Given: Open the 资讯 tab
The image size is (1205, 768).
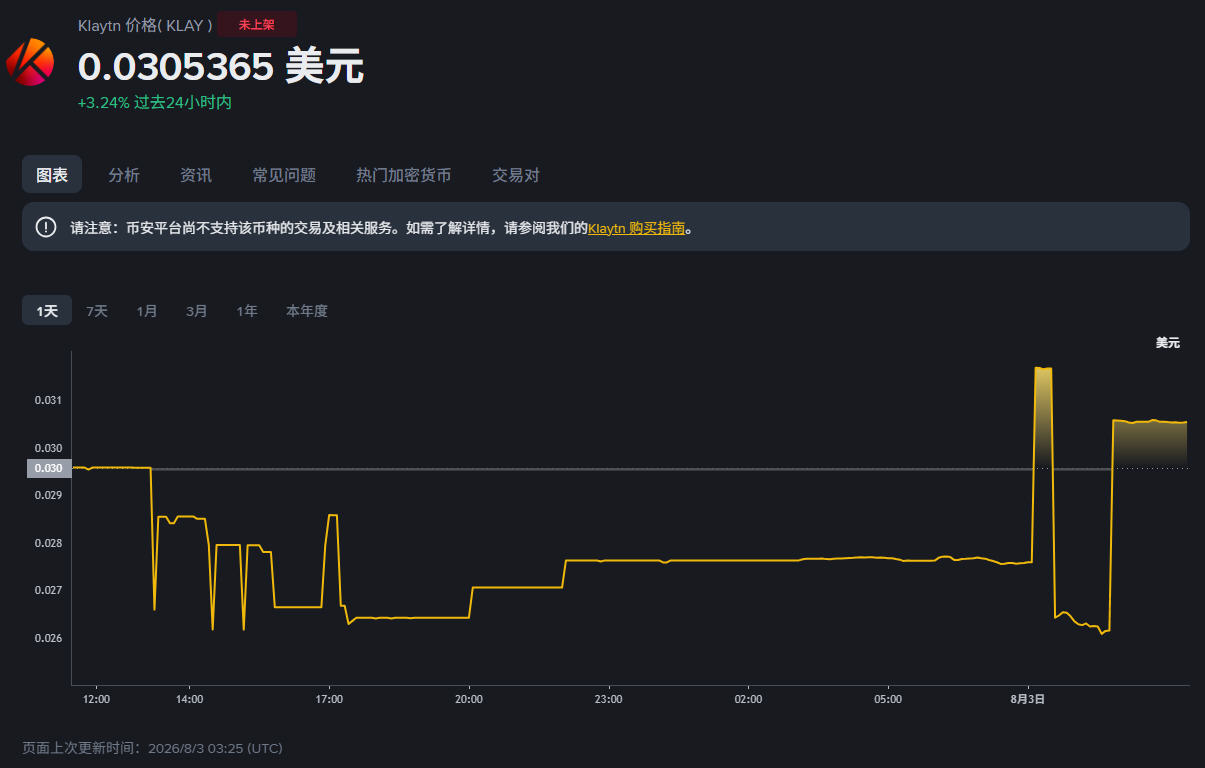Looking at the screenshot, I should click(196, 175).
